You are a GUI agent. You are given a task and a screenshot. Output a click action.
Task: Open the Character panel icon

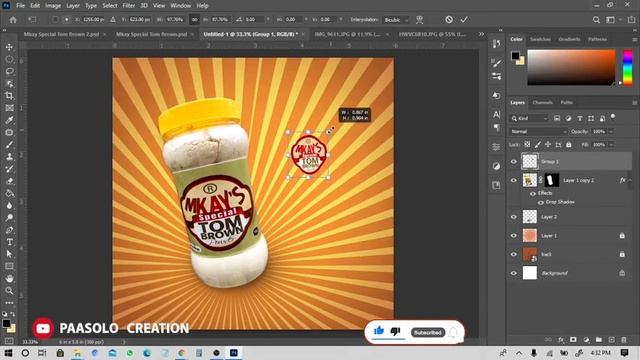pos(496,115)
